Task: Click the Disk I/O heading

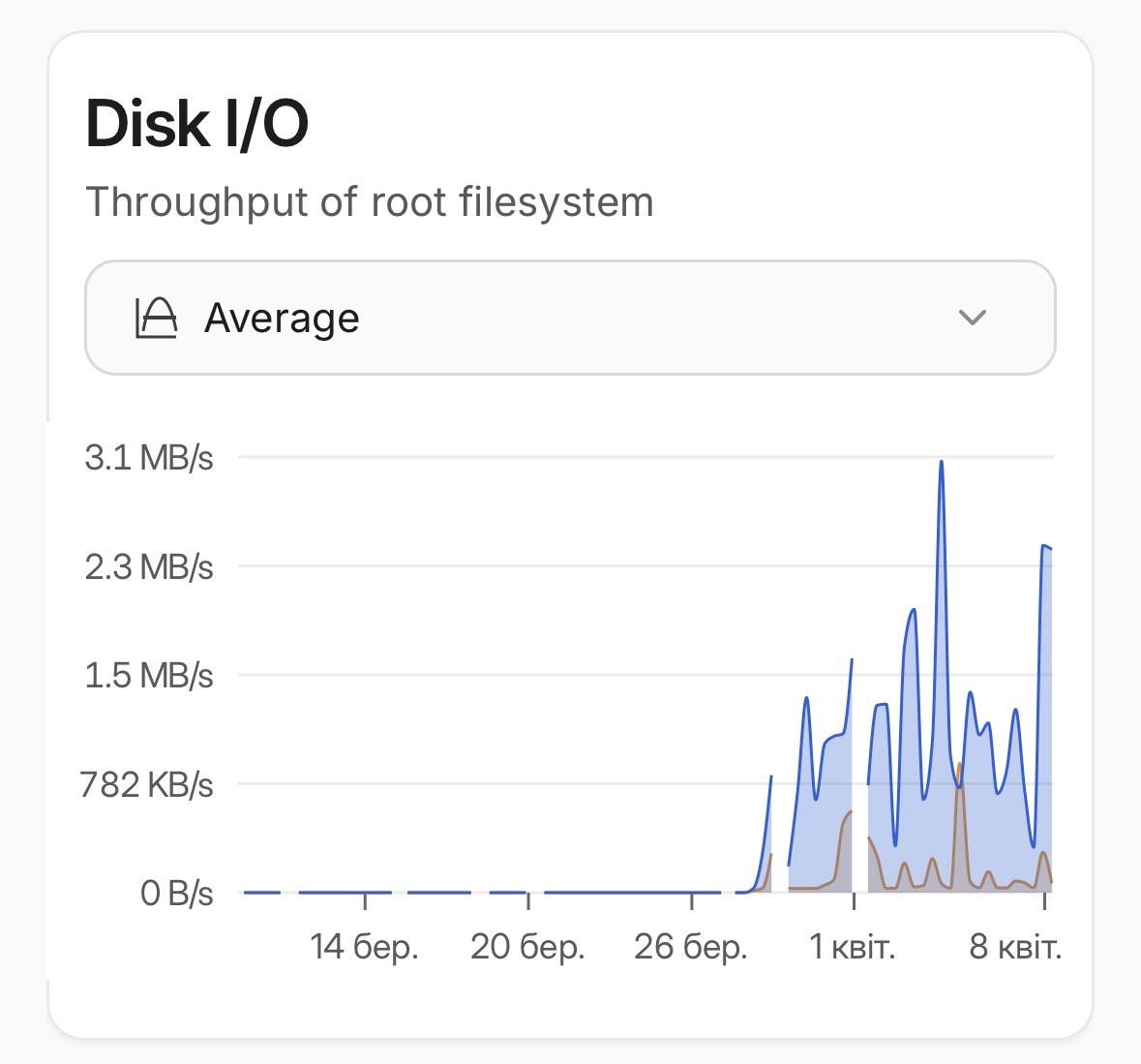Action: click(197, 124)
